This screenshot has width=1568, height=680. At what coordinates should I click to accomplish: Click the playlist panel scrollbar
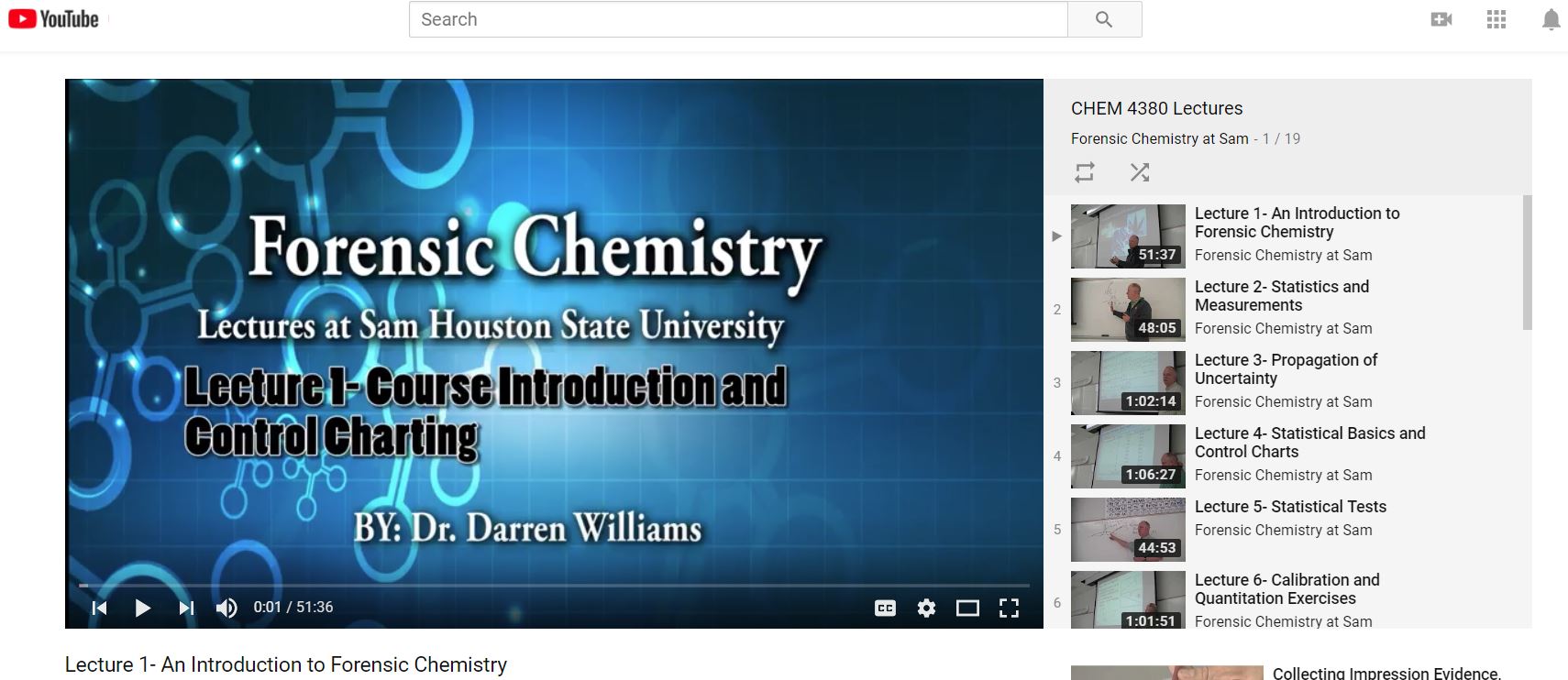coord(1527,262)
